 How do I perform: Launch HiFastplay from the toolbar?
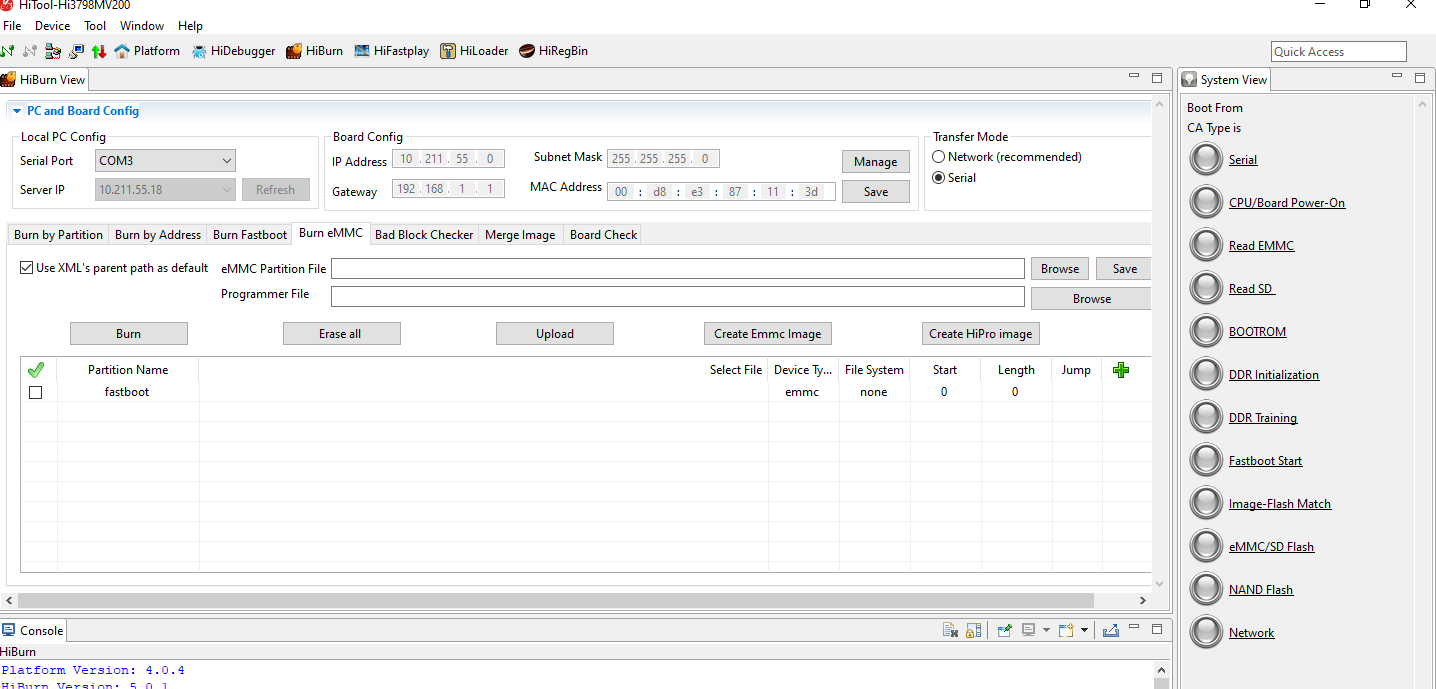pyautogui.click(x=391, y=51)
